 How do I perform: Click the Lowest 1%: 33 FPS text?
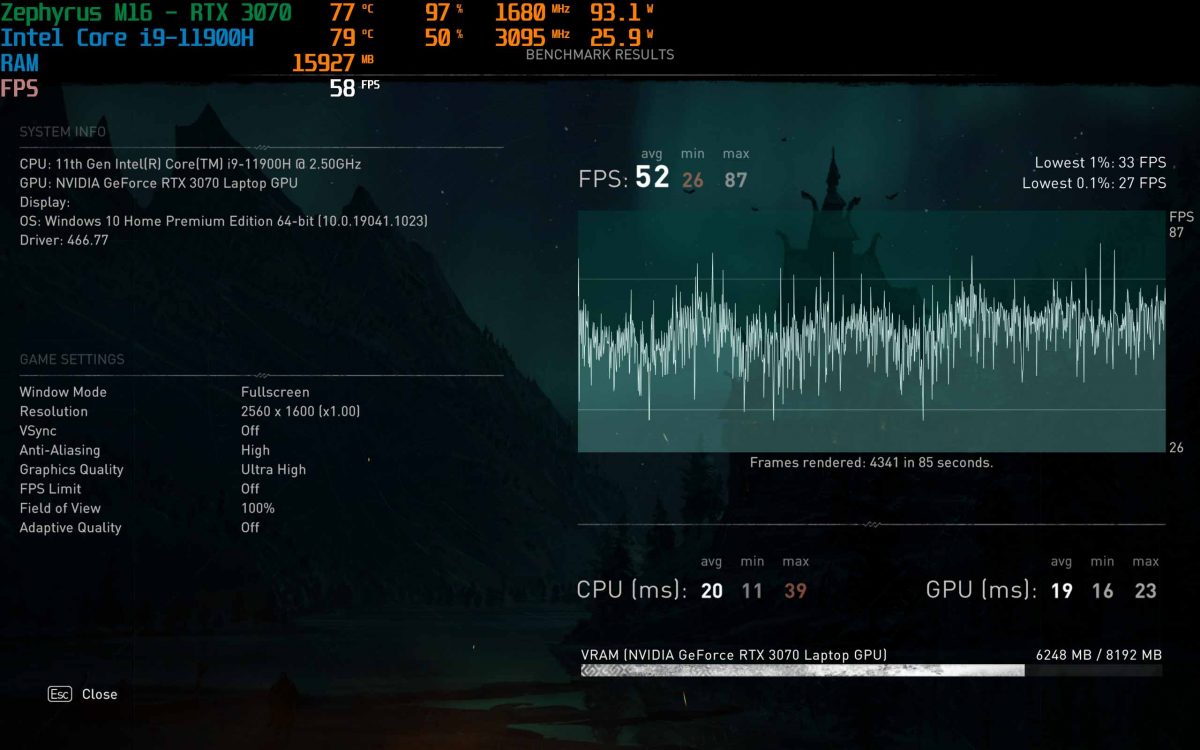pos(1100,163)
